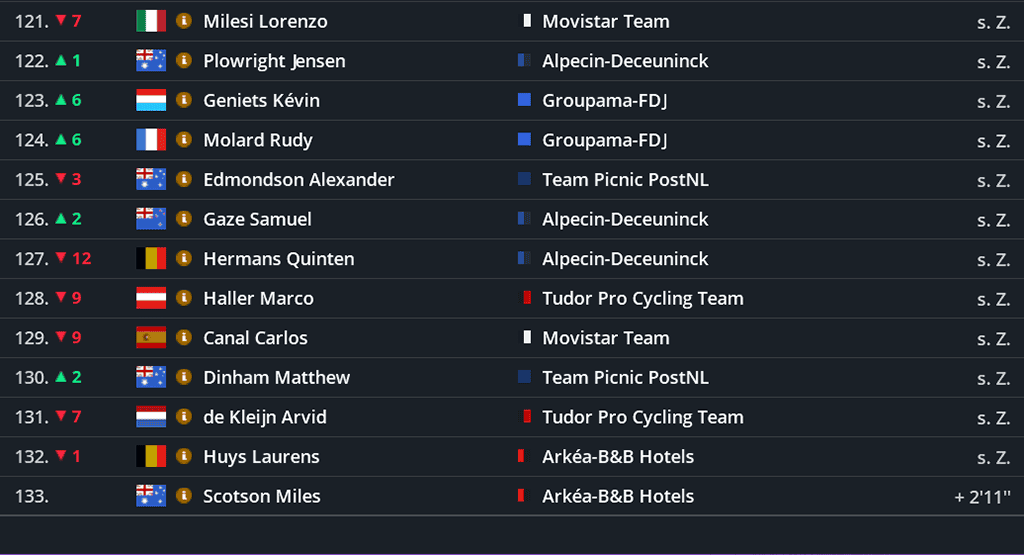Click Spanish flag icon beside Canal Carlos
The image size is (1024, 555).
click(x=151, y=338)
